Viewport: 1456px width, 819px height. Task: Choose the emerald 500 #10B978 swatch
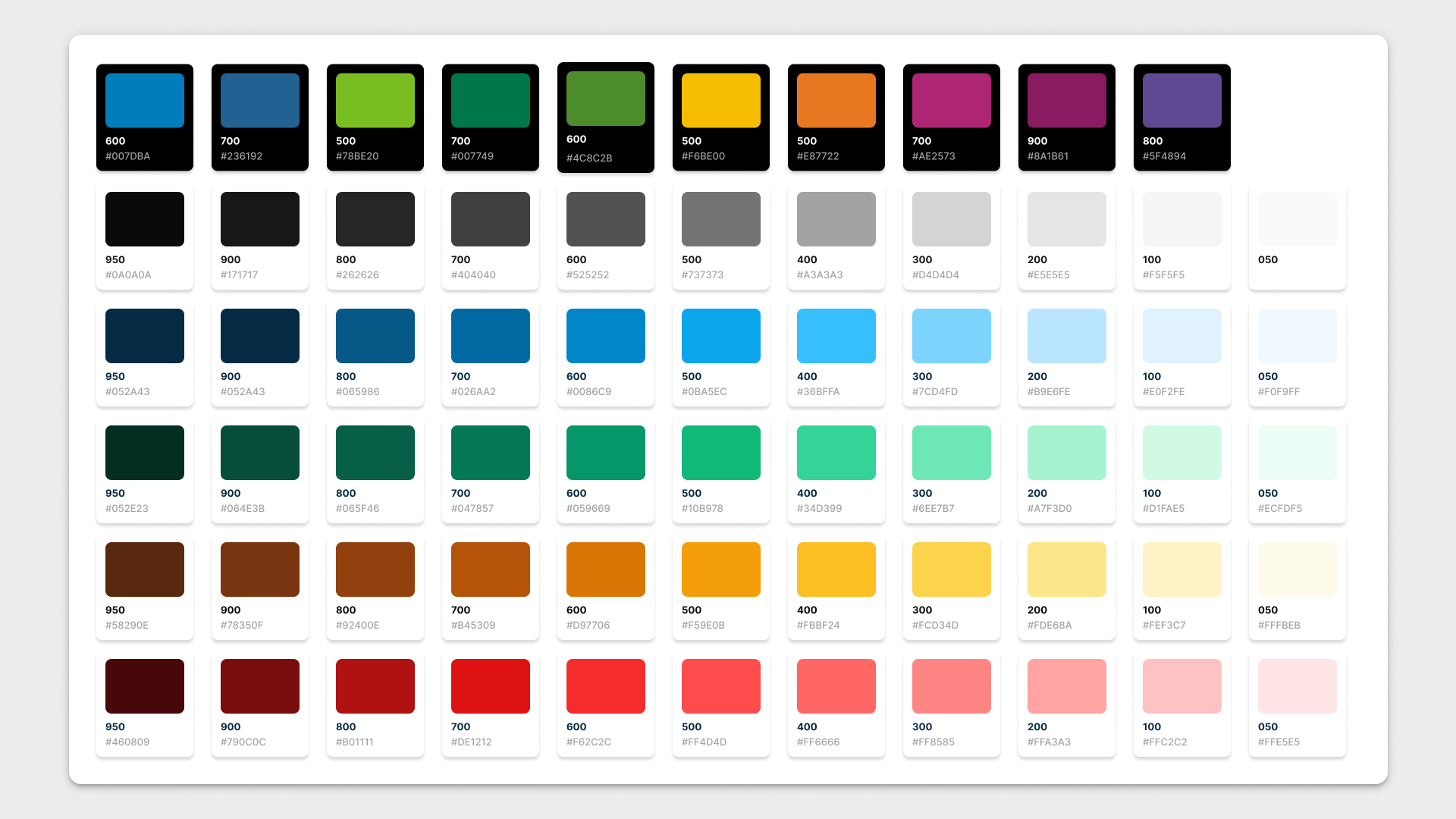tap(720, 453)
